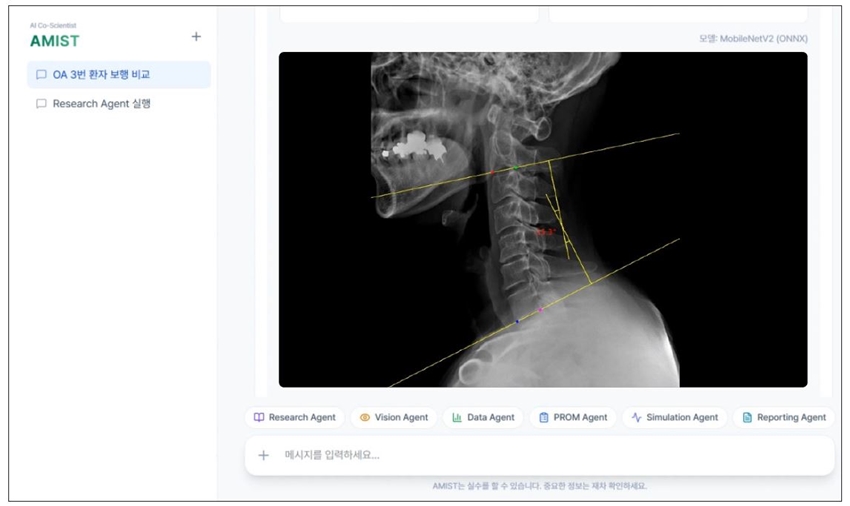Click chat bubble icon of Research Agent 실행

(41, 104)
